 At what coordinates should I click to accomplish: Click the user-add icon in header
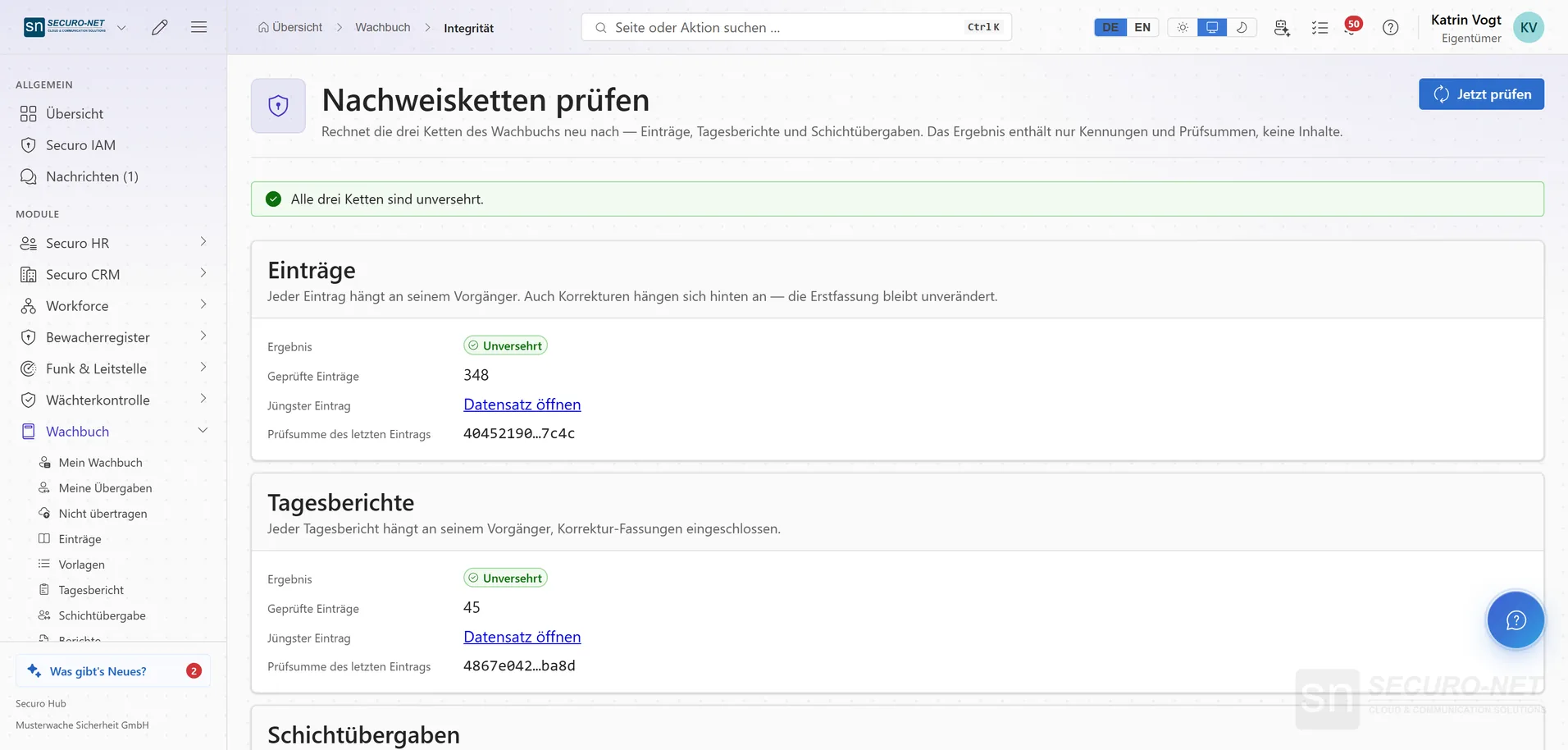(x=1282, y=27)
